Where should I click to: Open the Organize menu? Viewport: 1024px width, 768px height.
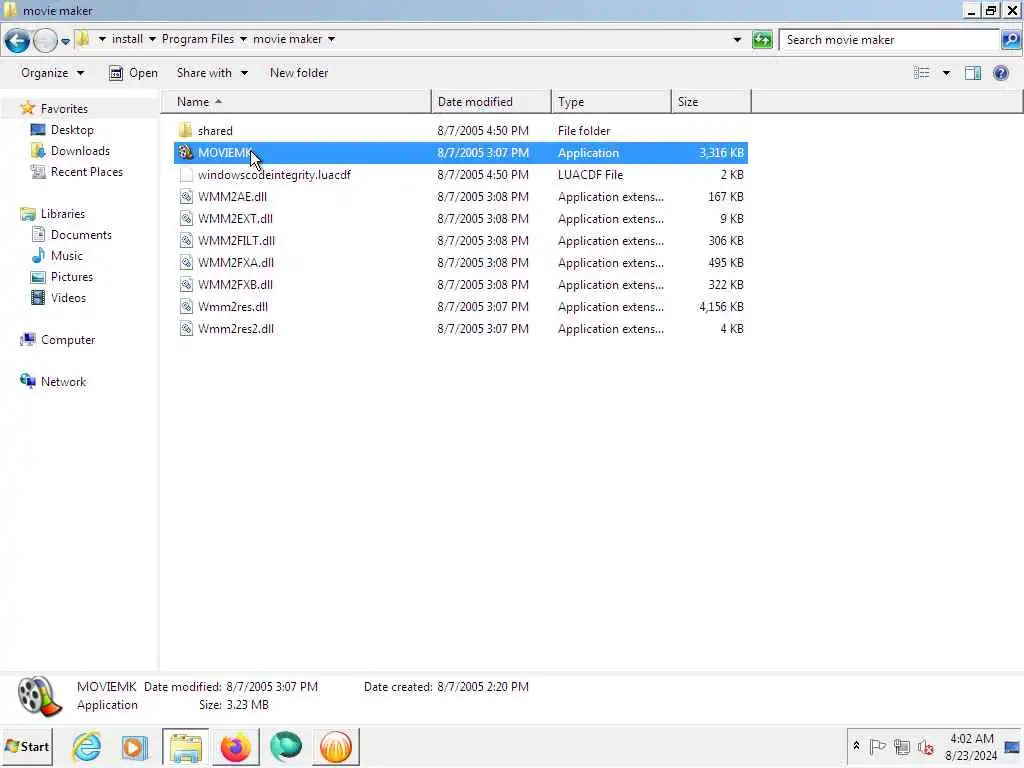[x=52, y=72]
